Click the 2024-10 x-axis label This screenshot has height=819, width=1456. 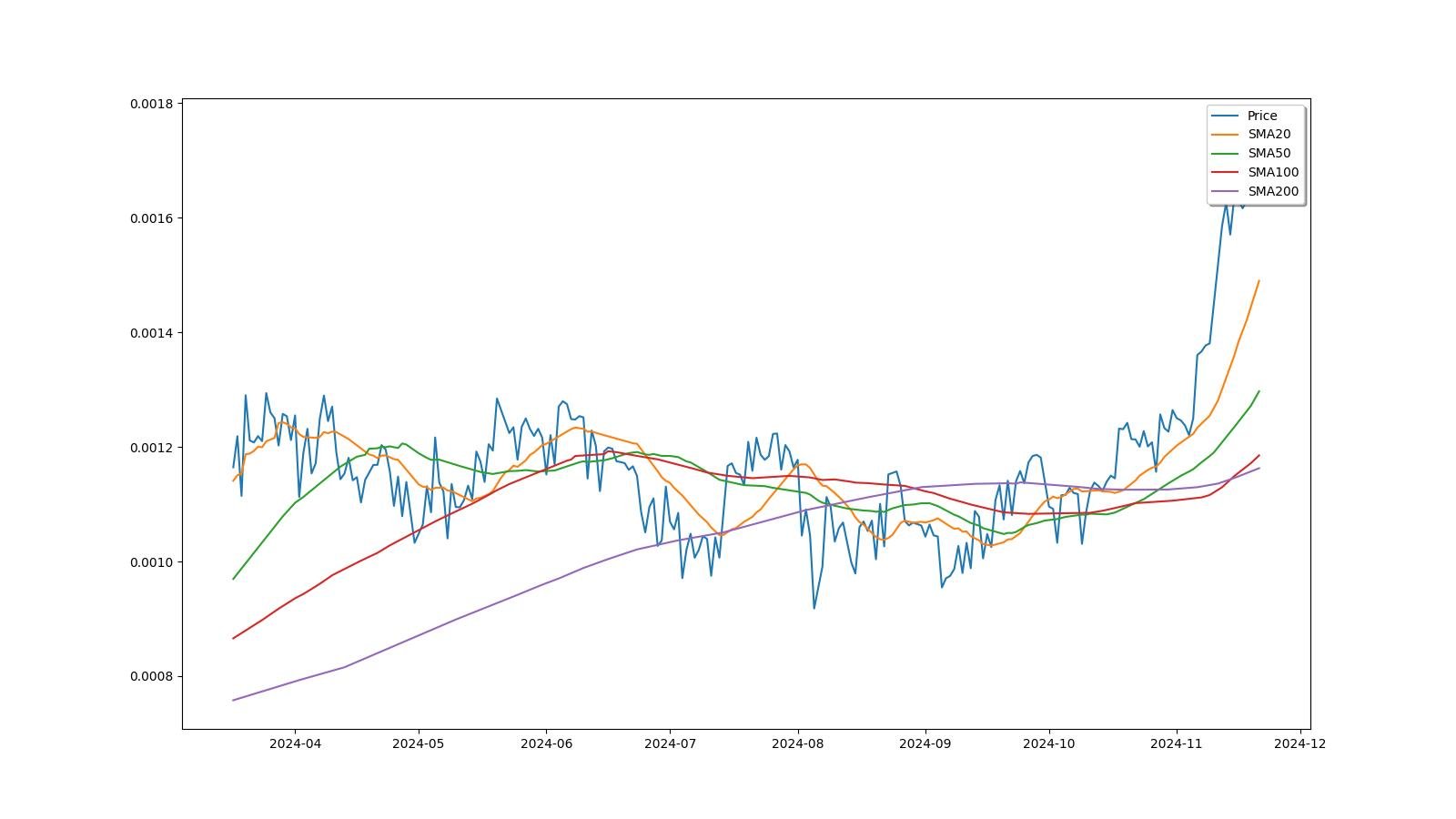(x=1049, y=743)
